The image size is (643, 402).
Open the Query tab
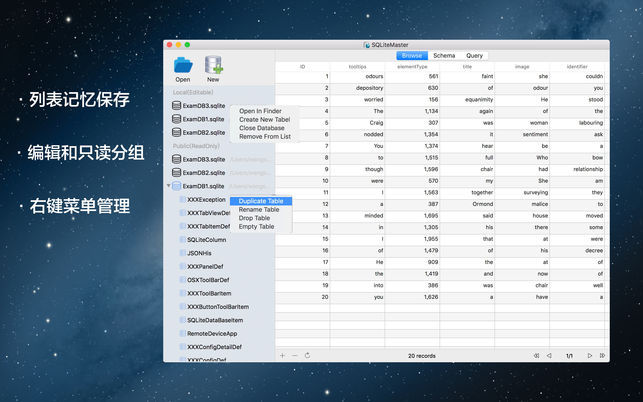[x=474, y=55]
